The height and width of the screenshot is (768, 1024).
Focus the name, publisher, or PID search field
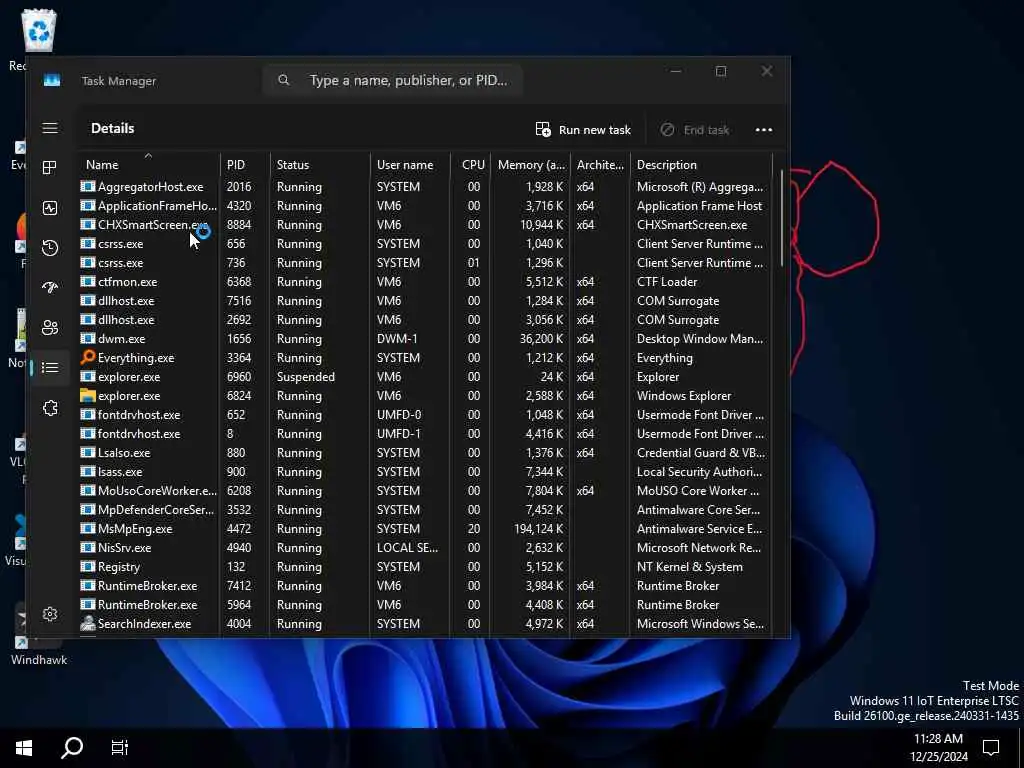coord(393,80)
